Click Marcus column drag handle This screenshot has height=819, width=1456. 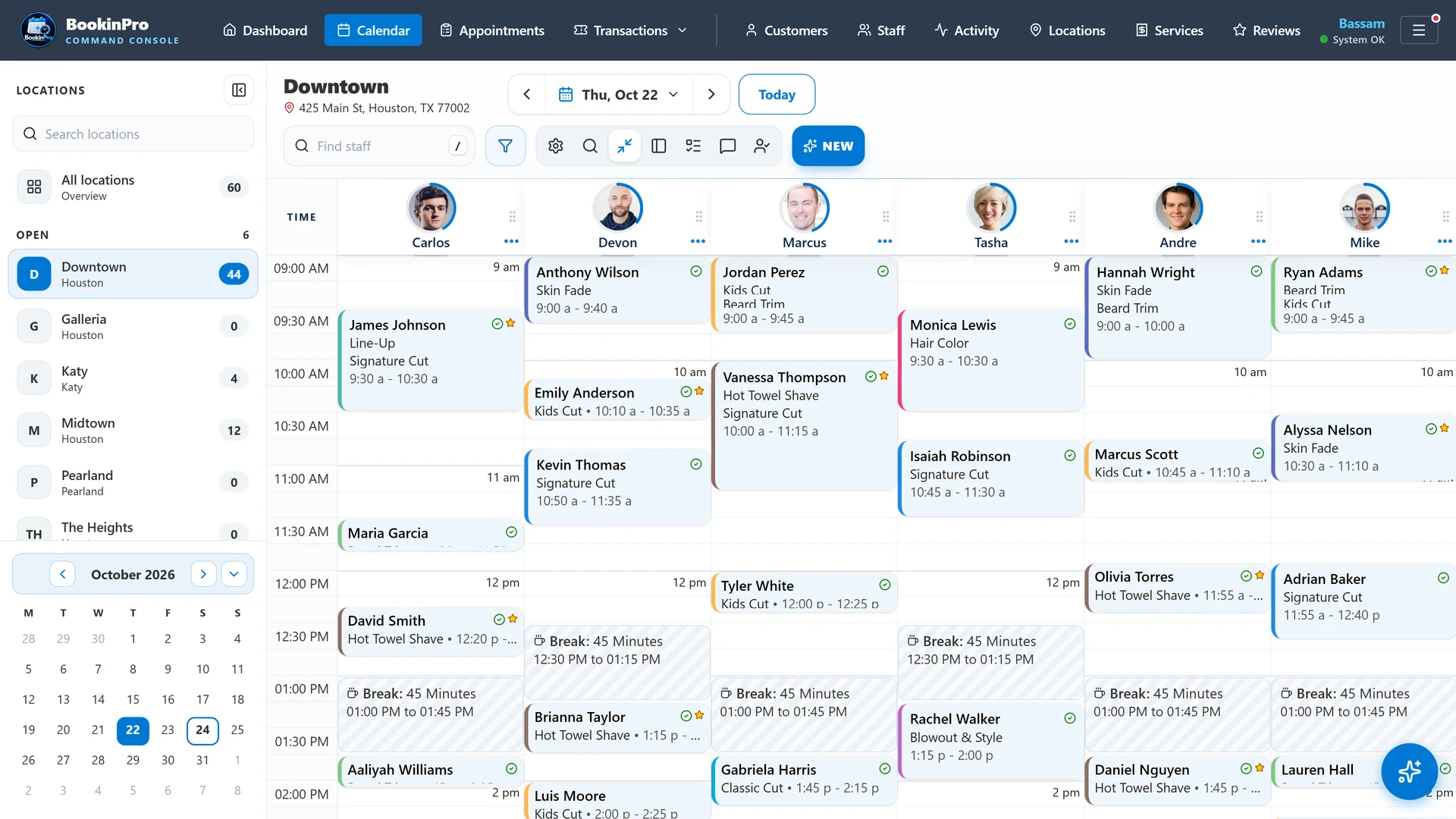[x=886, y=217]
